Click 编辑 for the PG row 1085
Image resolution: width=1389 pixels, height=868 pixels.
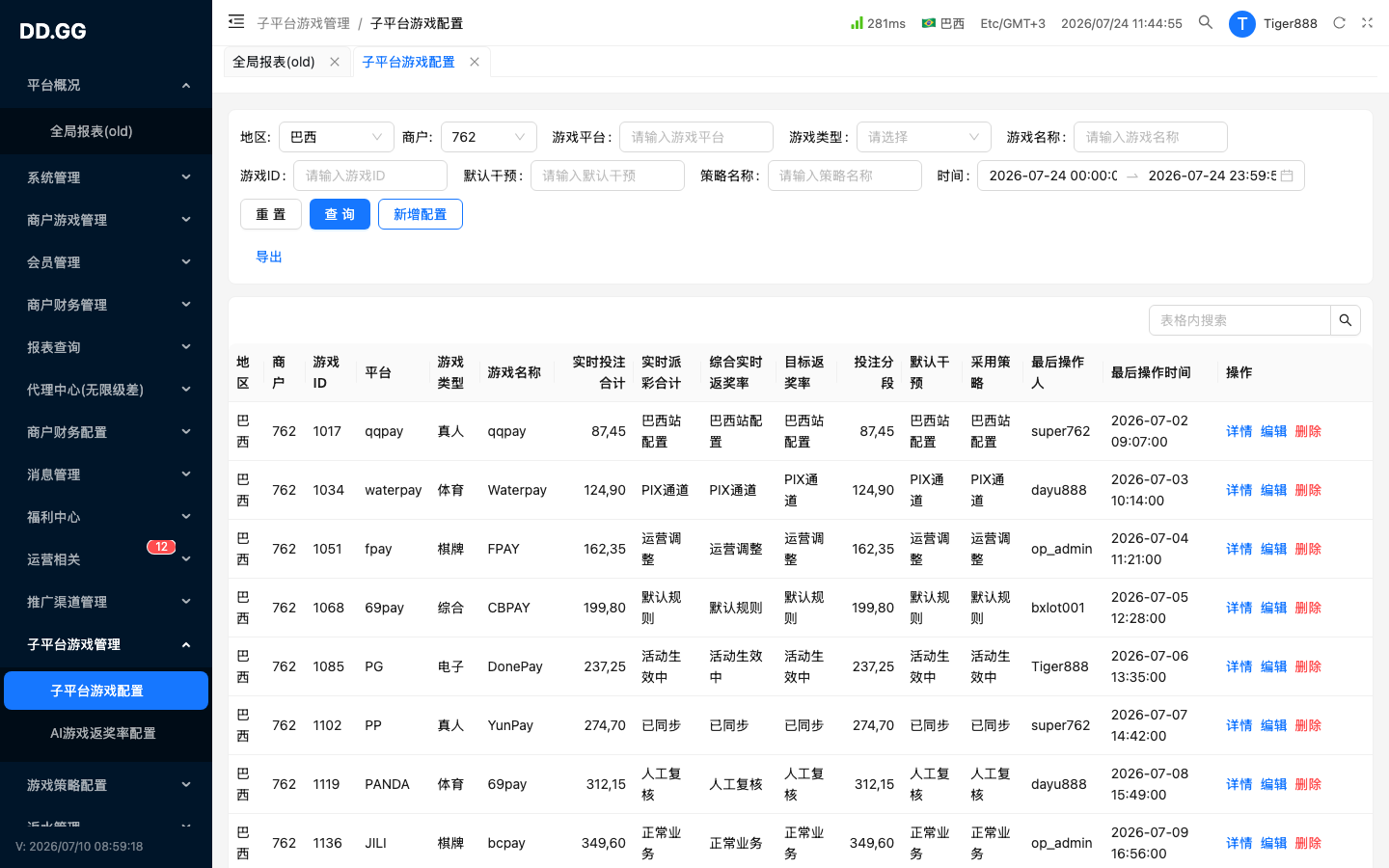pyautogui.click(x=1273, y=666)
